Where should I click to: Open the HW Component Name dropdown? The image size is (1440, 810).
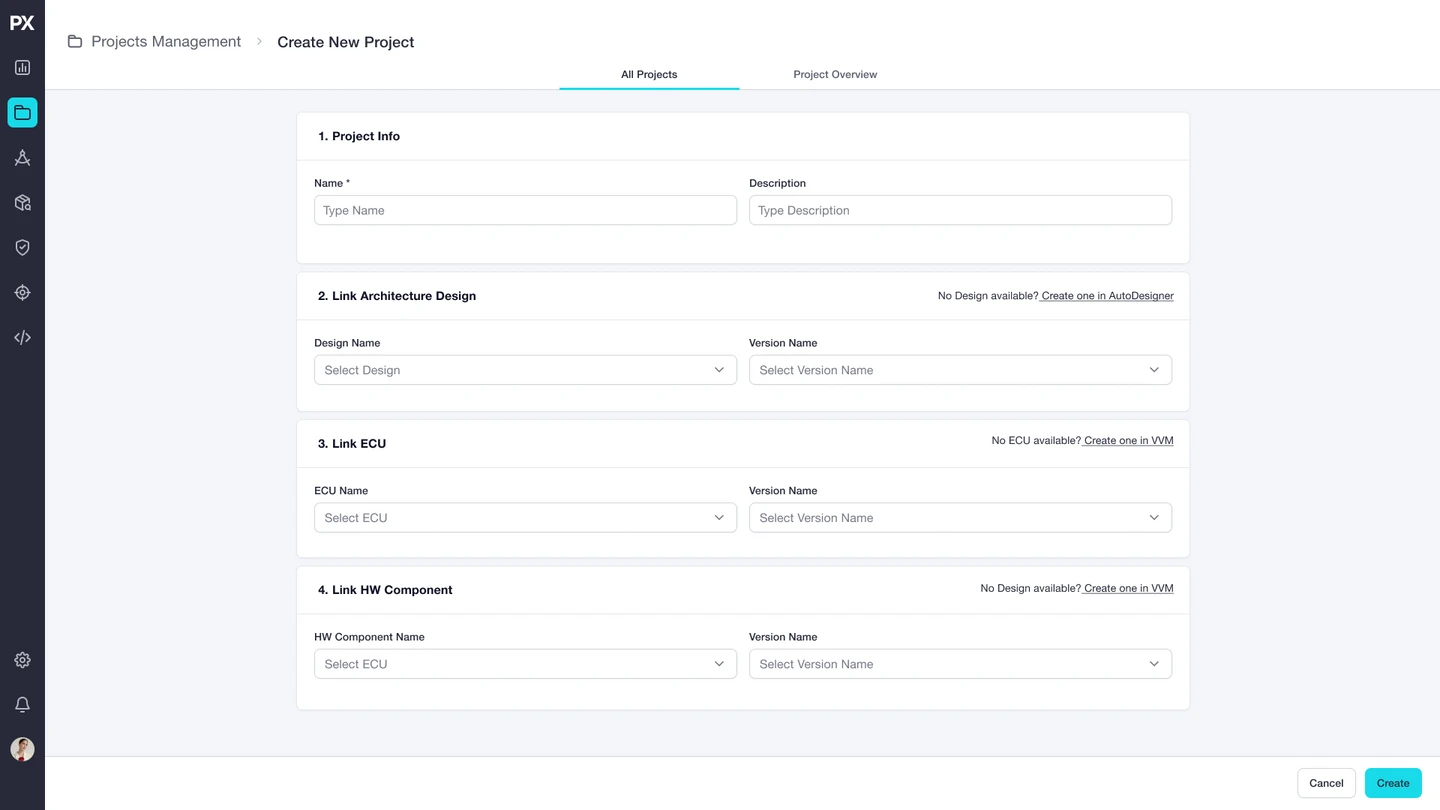click(525, 664)
